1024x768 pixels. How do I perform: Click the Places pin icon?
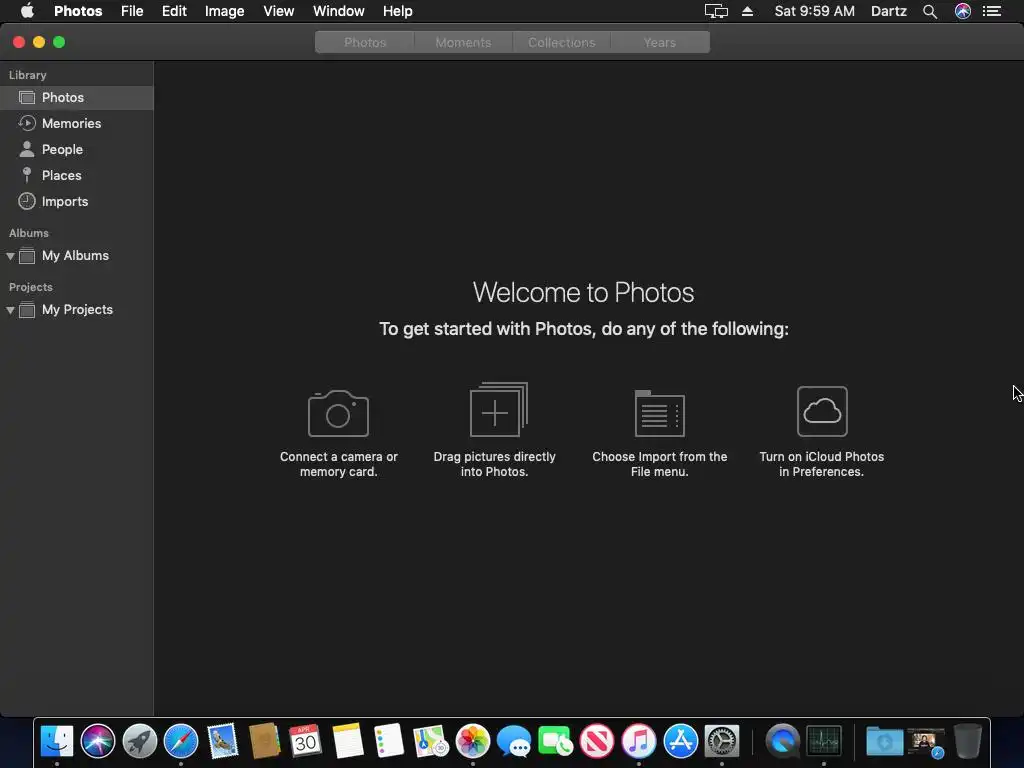(27, 175)
